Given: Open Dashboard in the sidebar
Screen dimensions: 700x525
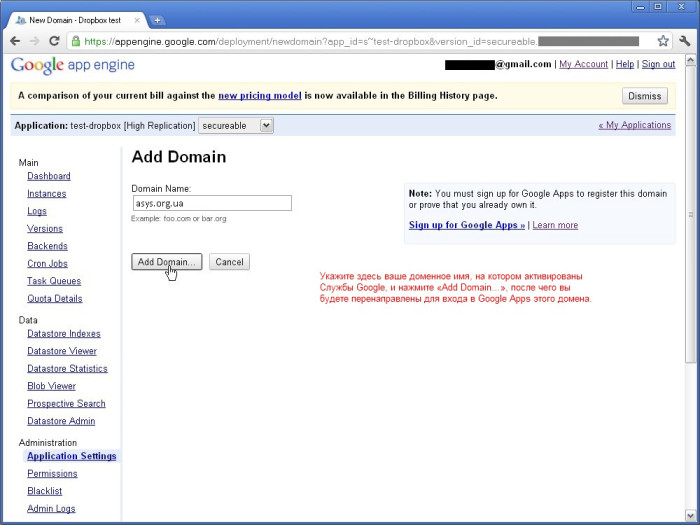Looking at the screenshot, I should pos(49,176).
